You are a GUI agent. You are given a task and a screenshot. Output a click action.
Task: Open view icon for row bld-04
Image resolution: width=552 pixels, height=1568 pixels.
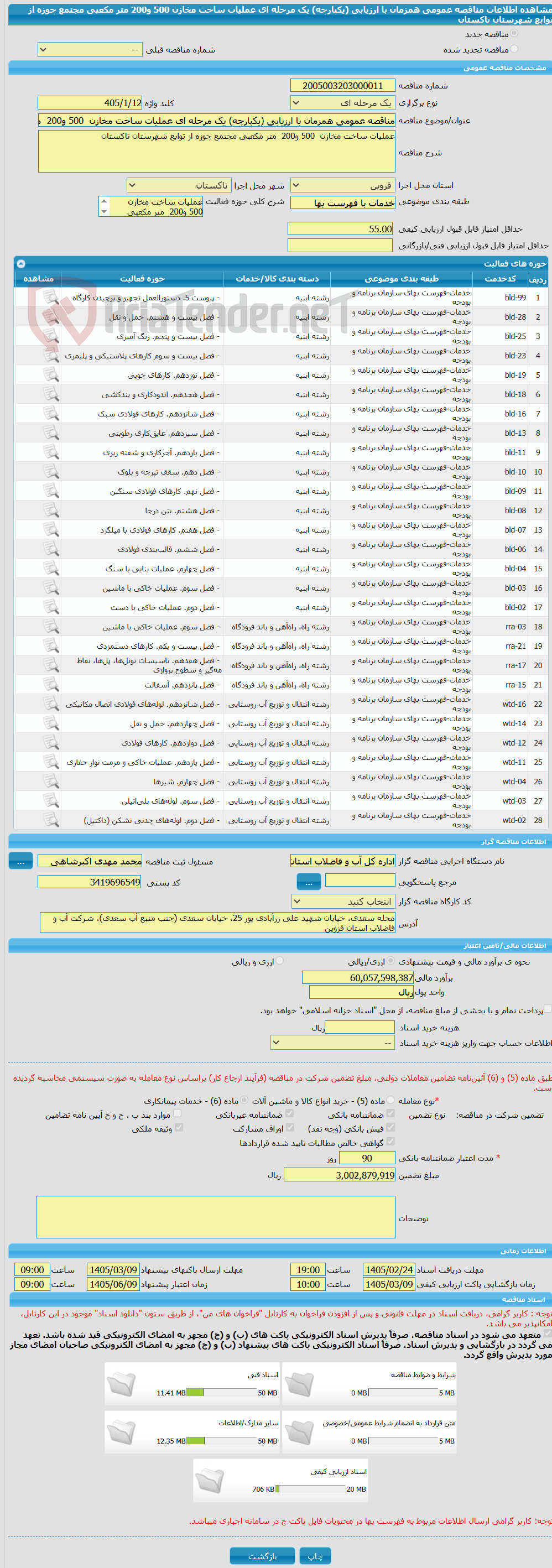(x=51, y=569)
